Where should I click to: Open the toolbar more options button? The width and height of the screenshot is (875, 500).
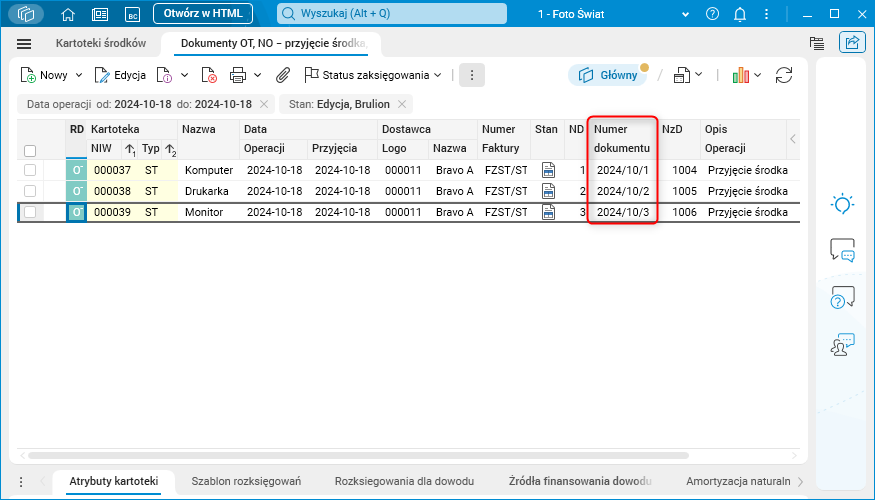tap(472, 75)
